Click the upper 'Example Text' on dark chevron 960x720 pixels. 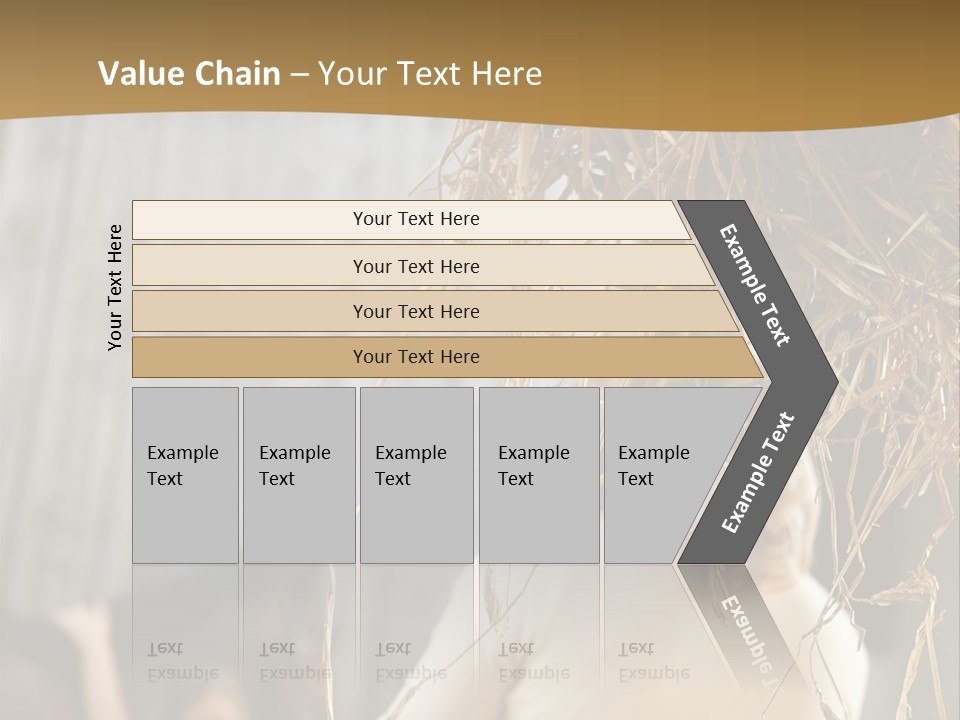[x=755, y=284]
